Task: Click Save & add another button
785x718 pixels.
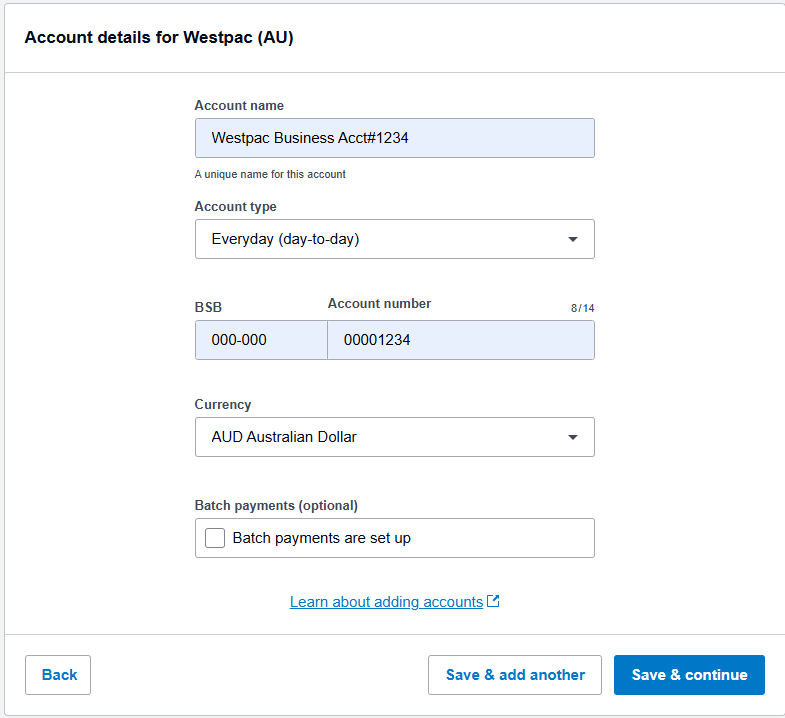Action: point(514,675)
